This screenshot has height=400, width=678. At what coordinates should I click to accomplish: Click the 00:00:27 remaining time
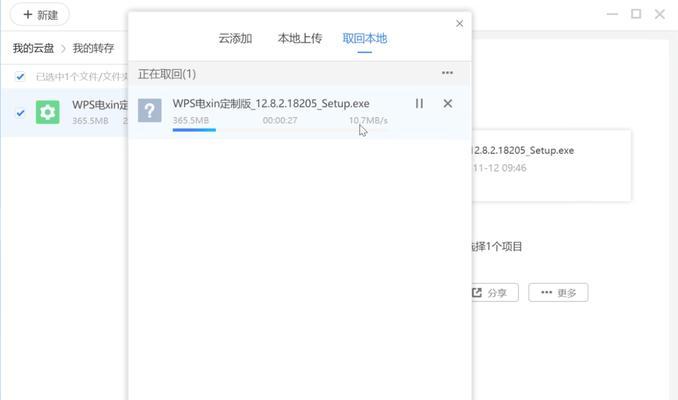pos(280,120)
